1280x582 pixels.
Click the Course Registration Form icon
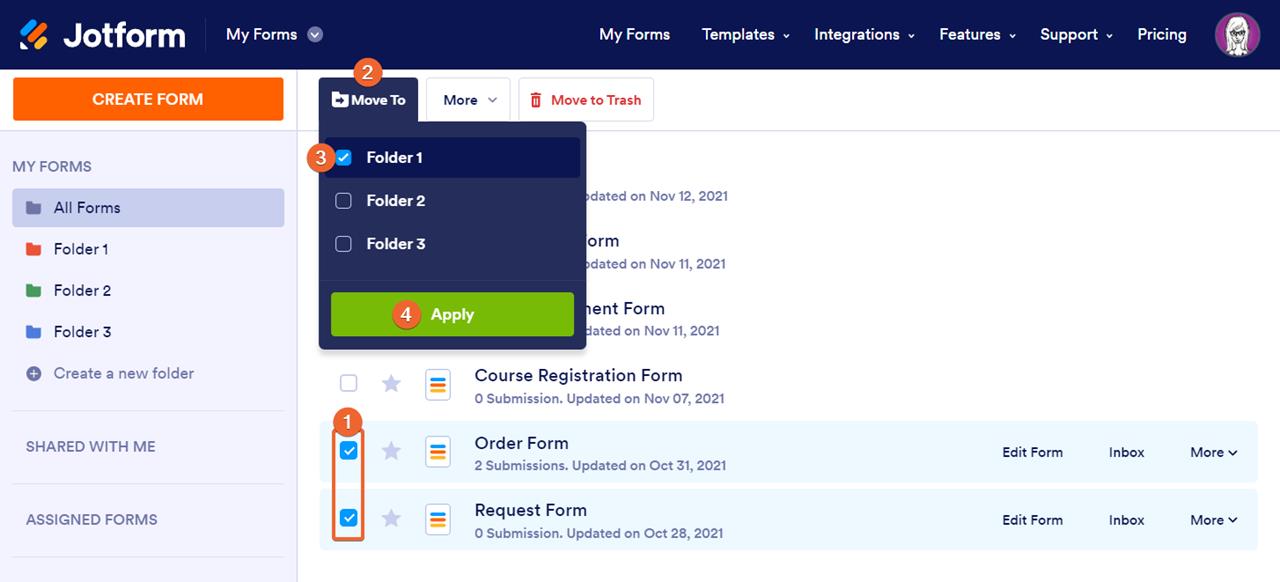tap(438, 384)
